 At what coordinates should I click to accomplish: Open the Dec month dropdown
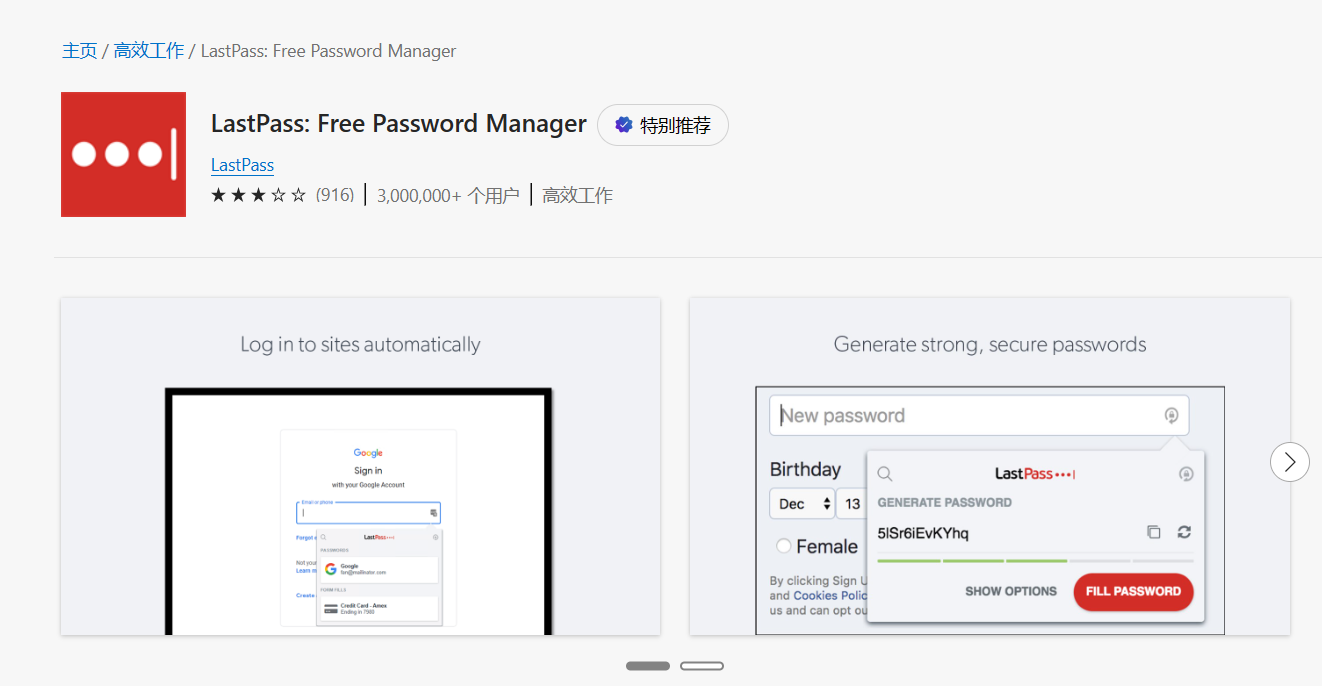coord(801,504)
